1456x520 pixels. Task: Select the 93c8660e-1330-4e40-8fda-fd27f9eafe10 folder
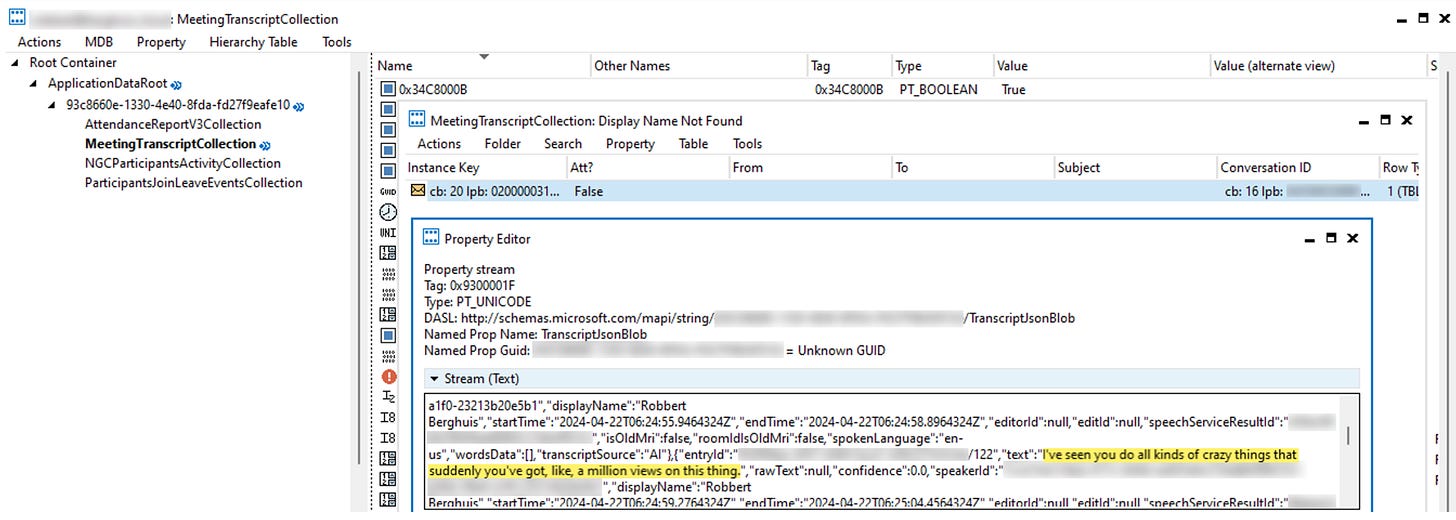coord(178,104)
